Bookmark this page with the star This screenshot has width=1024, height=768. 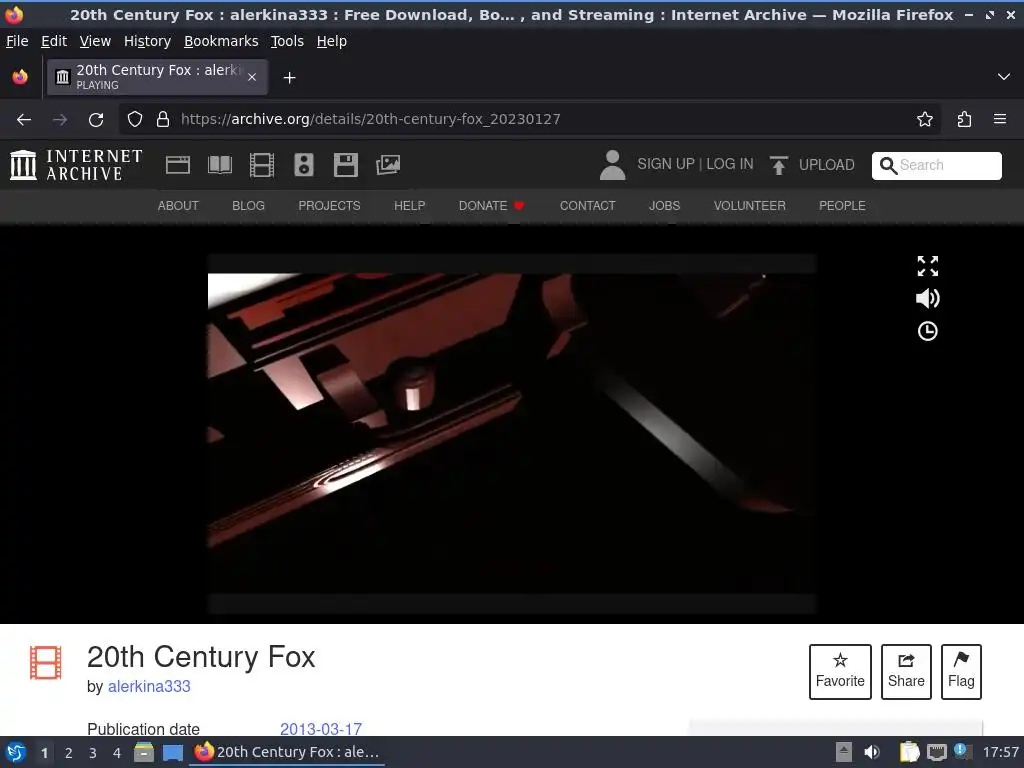coord(925,120)
